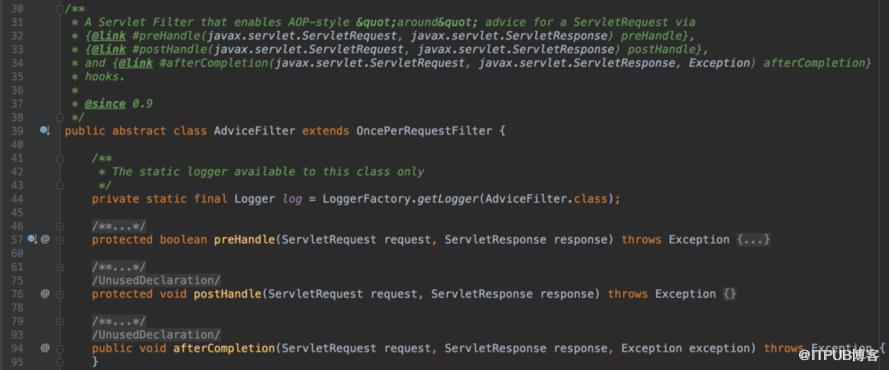889x370 pixels.
Task: Click the @ annotation gutter icon on line 94
Action: click(x=45, y=348)
